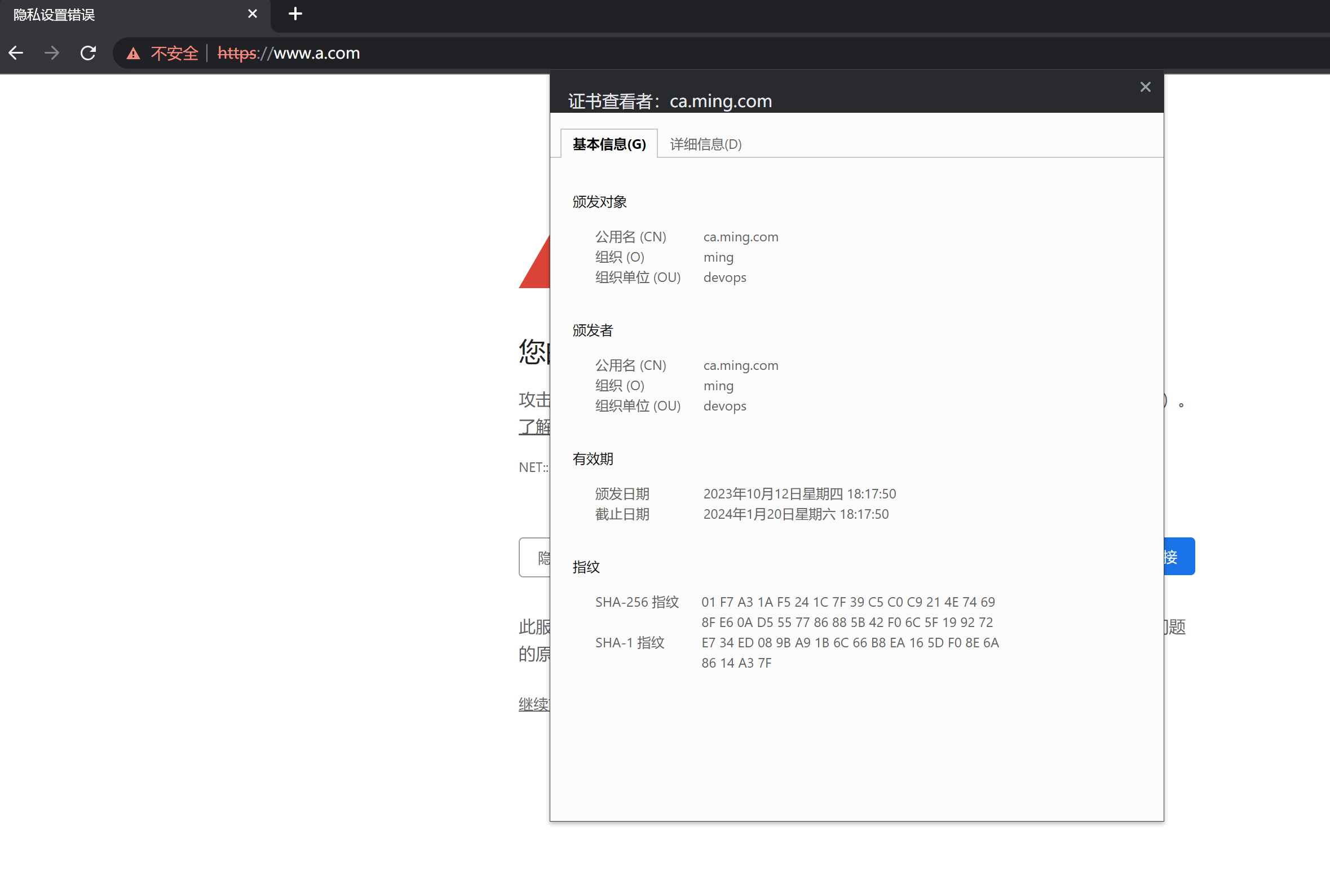Image resolution: width=1330 pixels, height=896 pixels.
Task: Click the partially hidden 继续 link
Action: pyautogui.click(x=533, y=704)
